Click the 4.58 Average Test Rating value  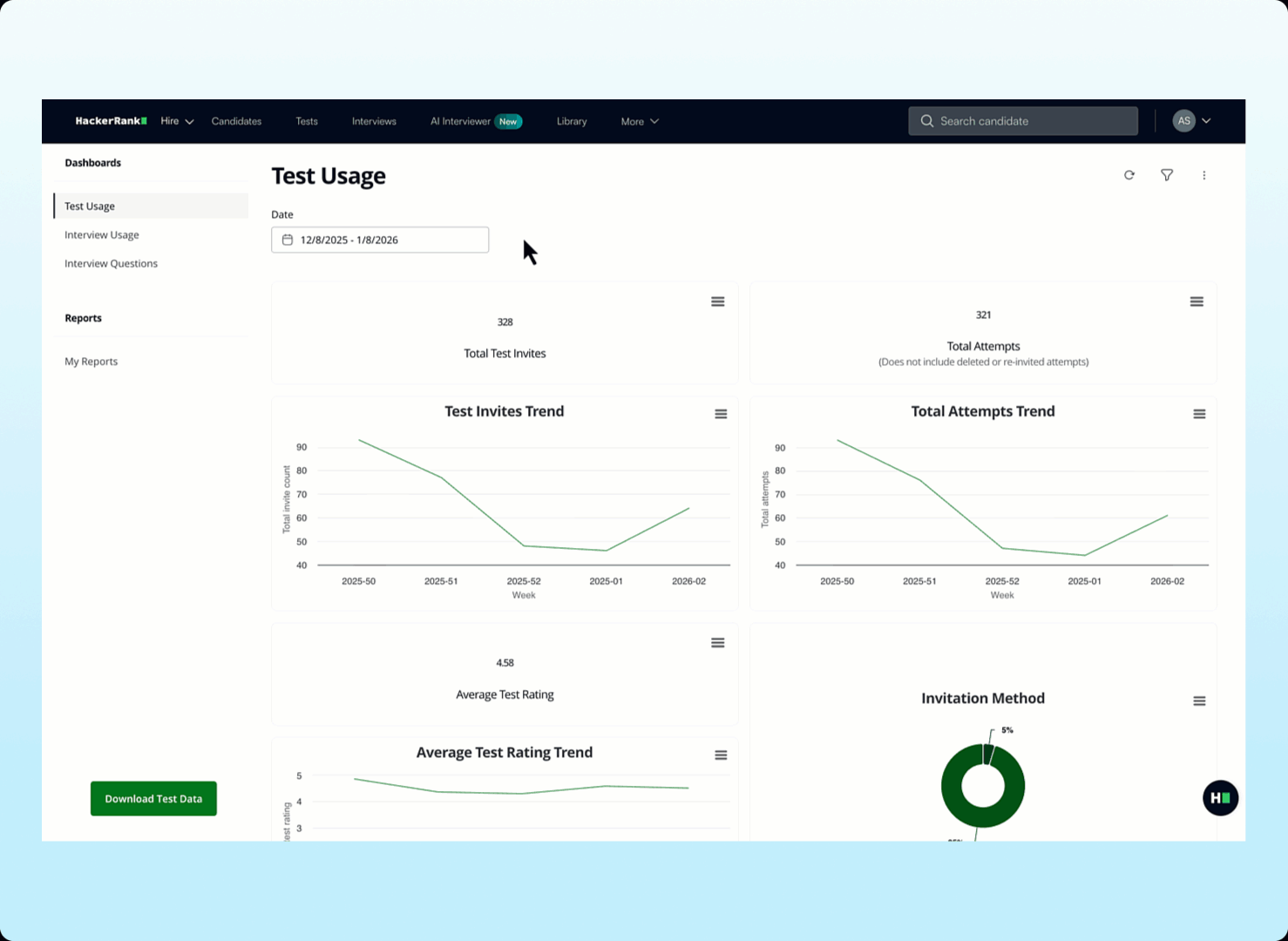click(x=505, y=663)
